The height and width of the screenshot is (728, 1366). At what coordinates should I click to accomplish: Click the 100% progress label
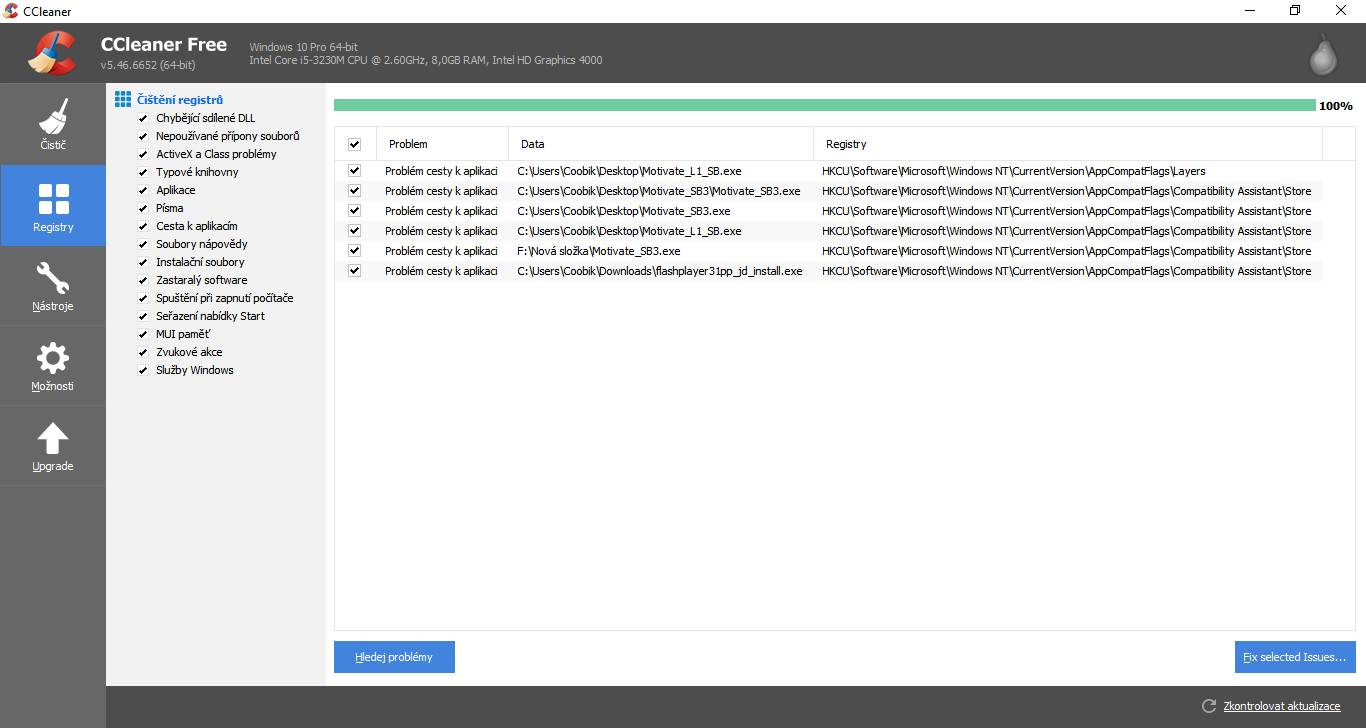1336,106
